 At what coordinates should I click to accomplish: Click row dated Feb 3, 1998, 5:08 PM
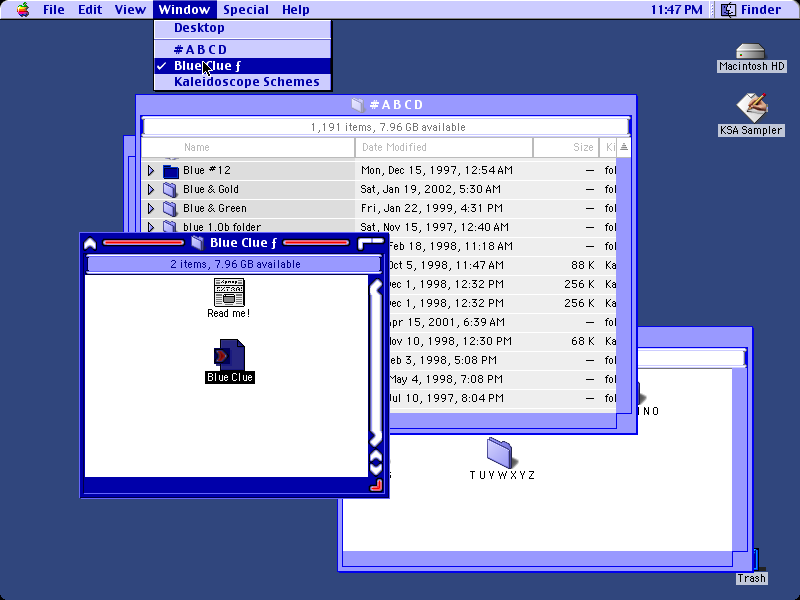[x=503, y=360]
